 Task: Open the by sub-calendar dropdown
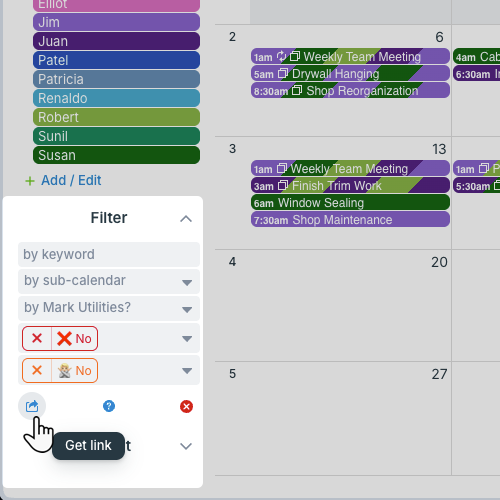pyautogui.click(x=109, y=281)
